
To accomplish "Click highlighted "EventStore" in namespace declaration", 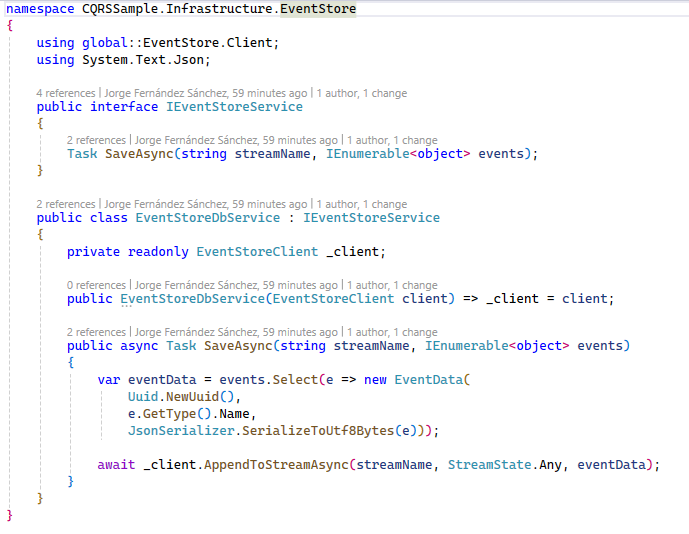I will coord(318,9).
